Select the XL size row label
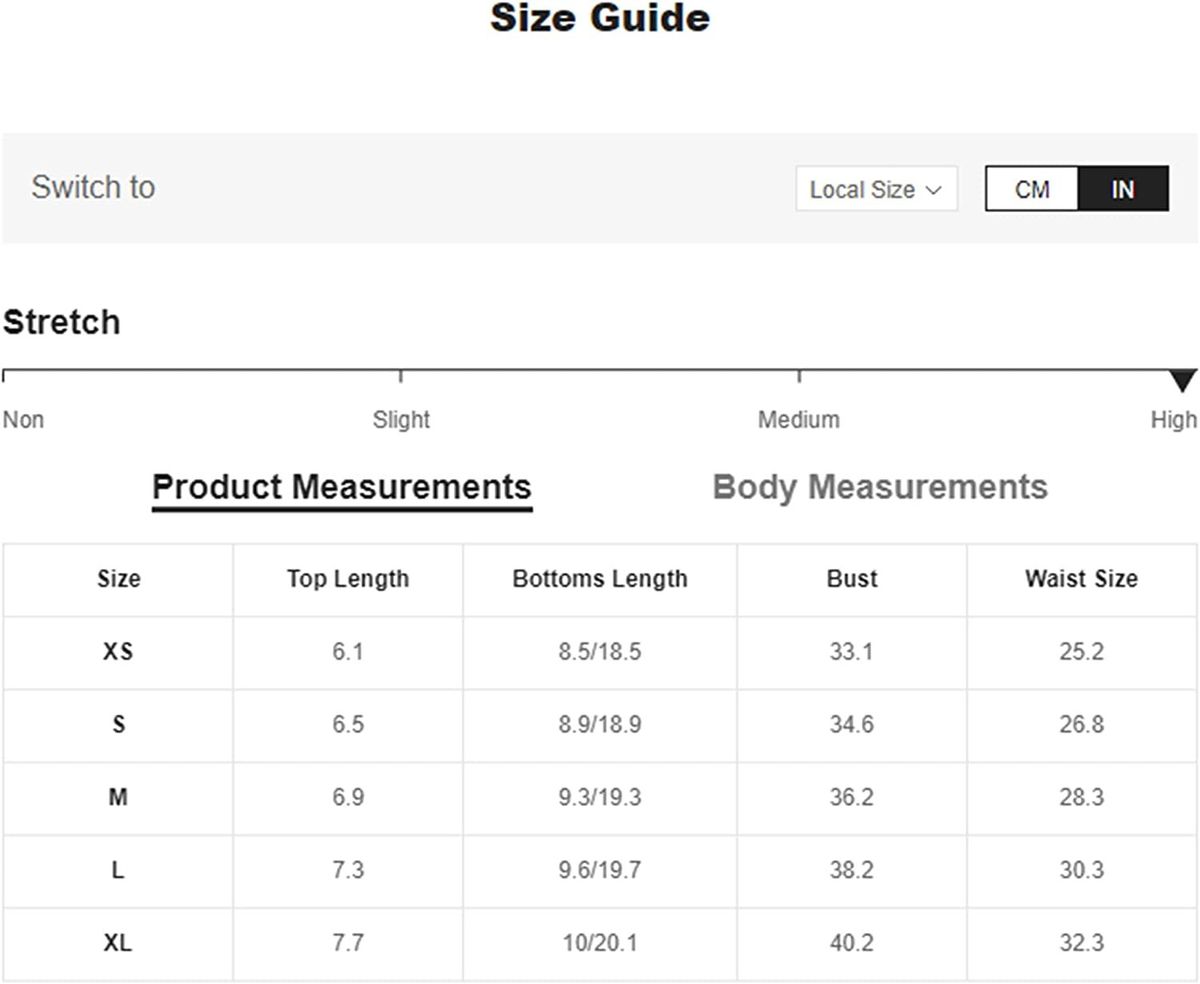The height and width of the screenshot is (984, 1200). (118, 943)
